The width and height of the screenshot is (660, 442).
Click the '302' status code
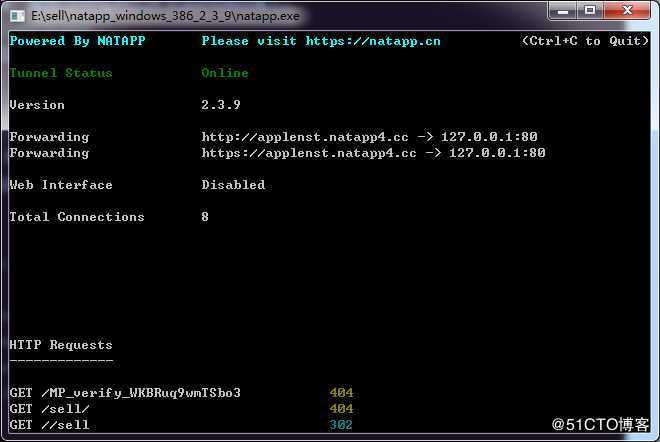[341, 425]
